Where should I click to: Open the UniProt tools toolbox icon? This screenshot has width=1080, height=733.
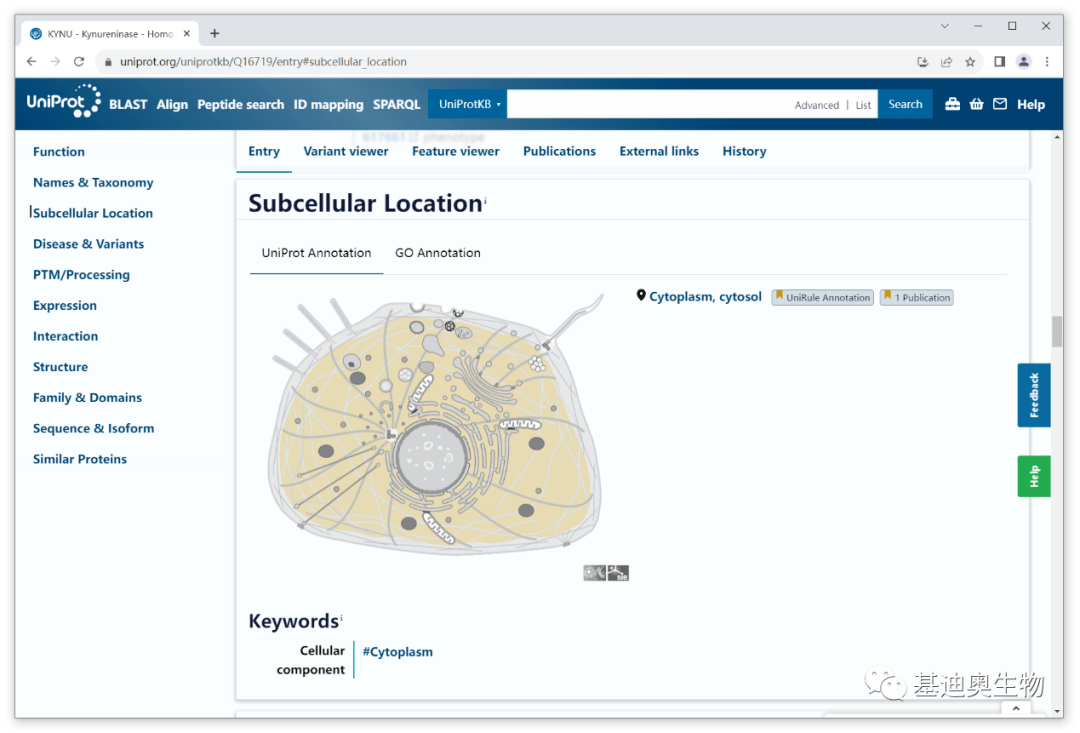click(x=952, y=104)
